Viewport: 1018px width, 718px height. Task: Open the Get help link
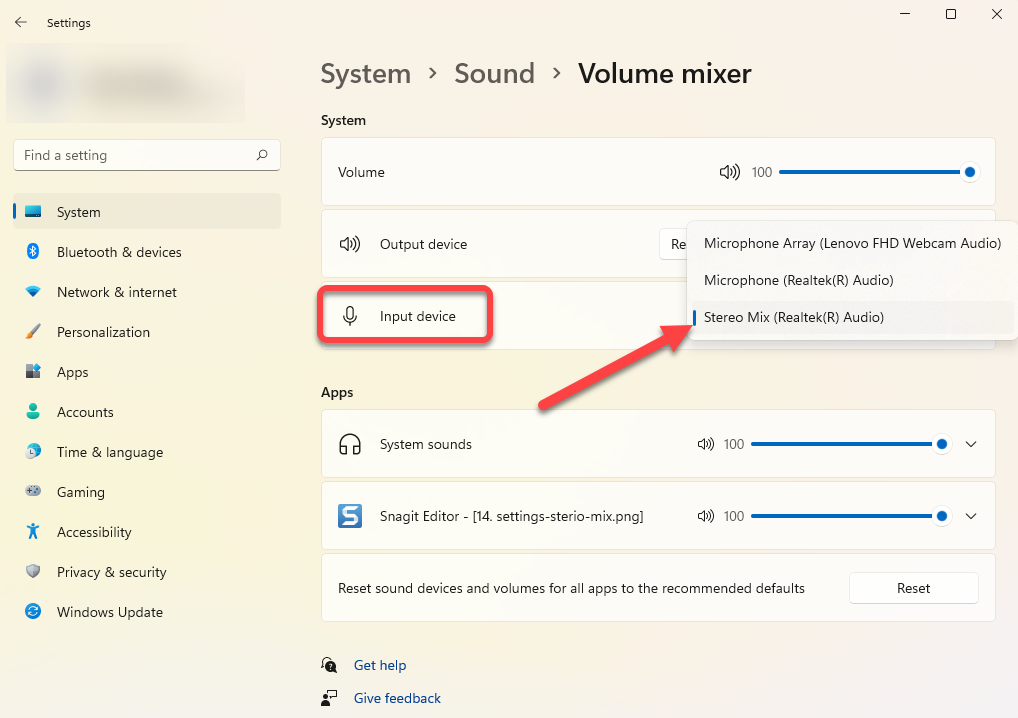[x=380, y=665]
